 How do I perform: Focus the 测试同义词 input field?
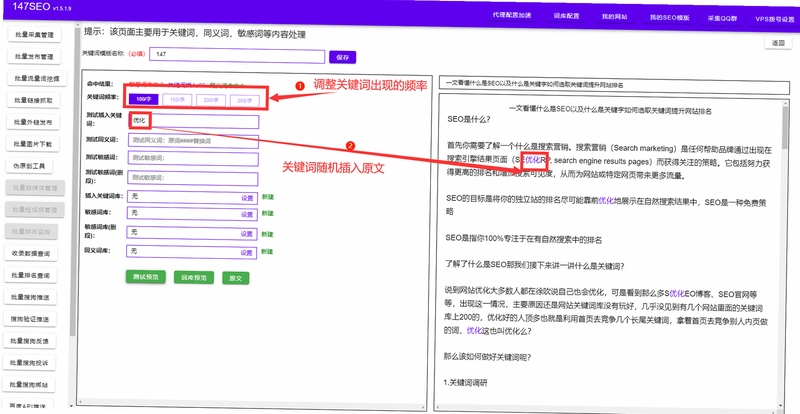coord(193,140)
